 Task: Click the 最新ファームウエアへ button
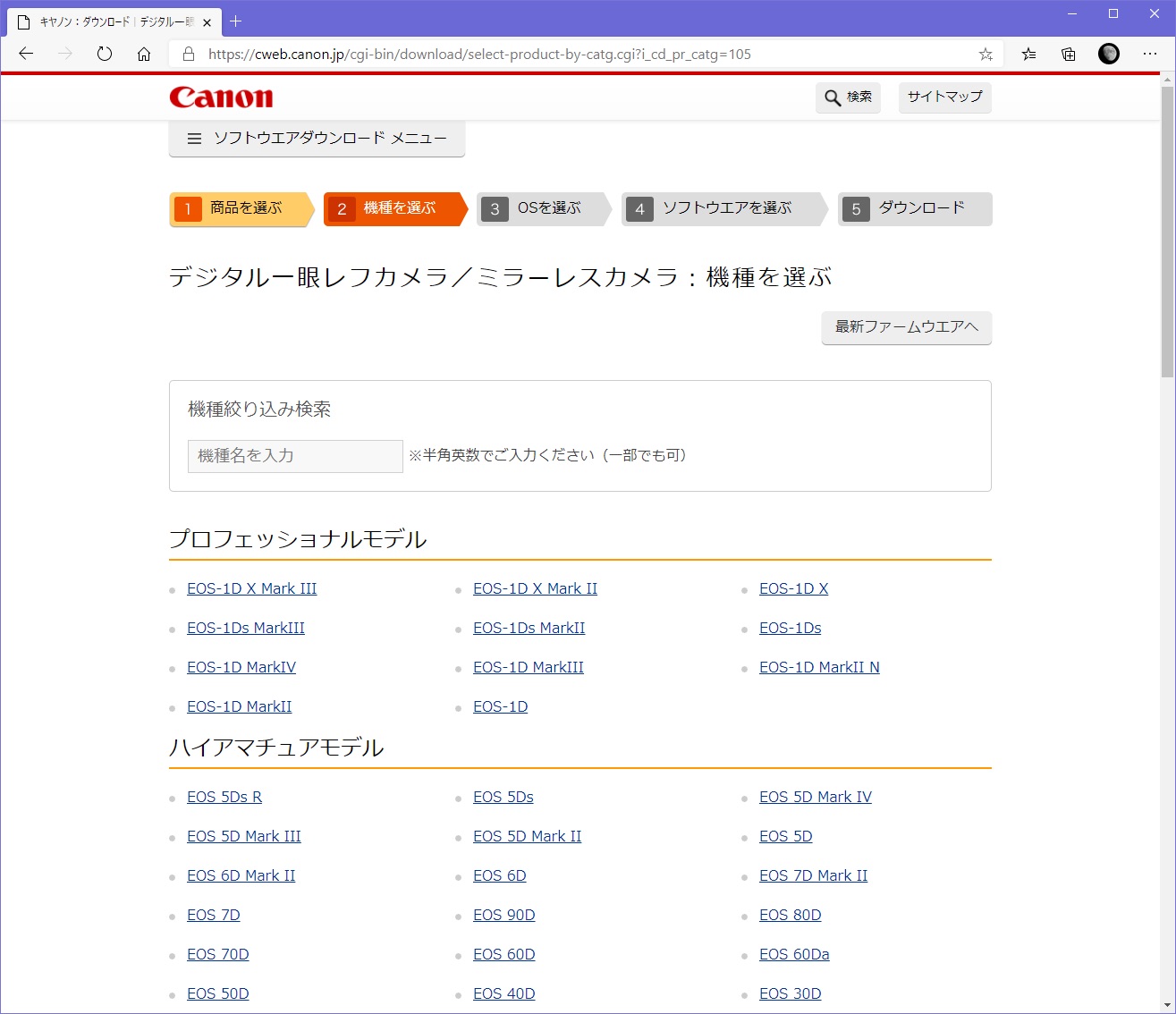907,327
